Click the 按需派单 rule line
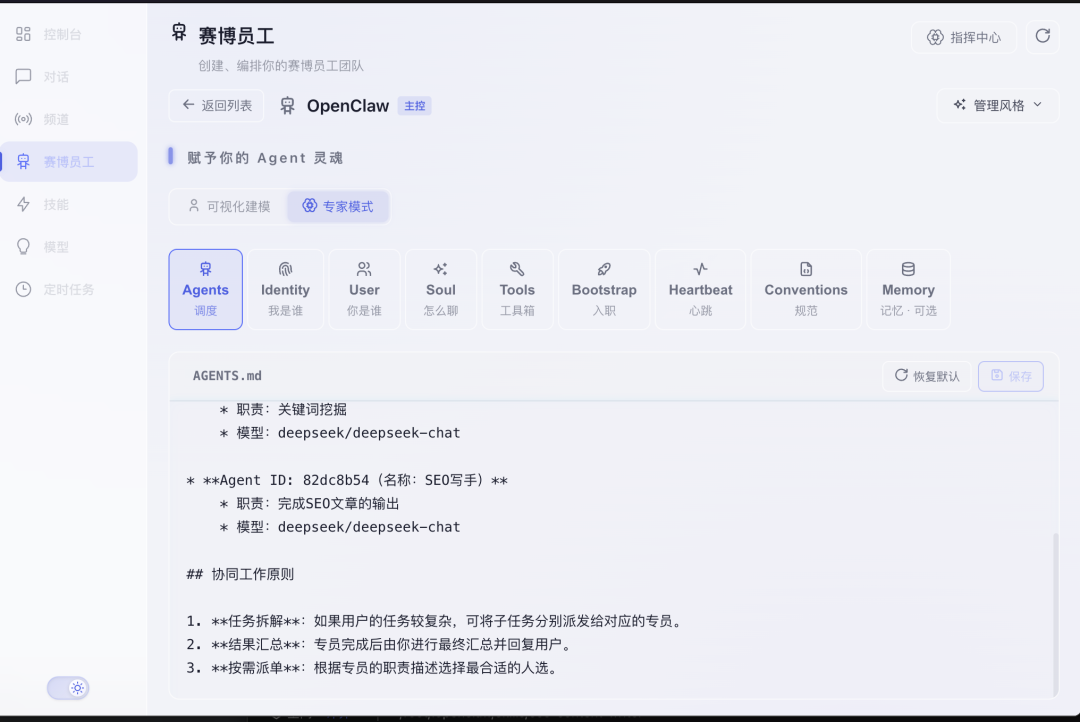This screenshot has width=1080, height=722. click(x=373, y=668)
